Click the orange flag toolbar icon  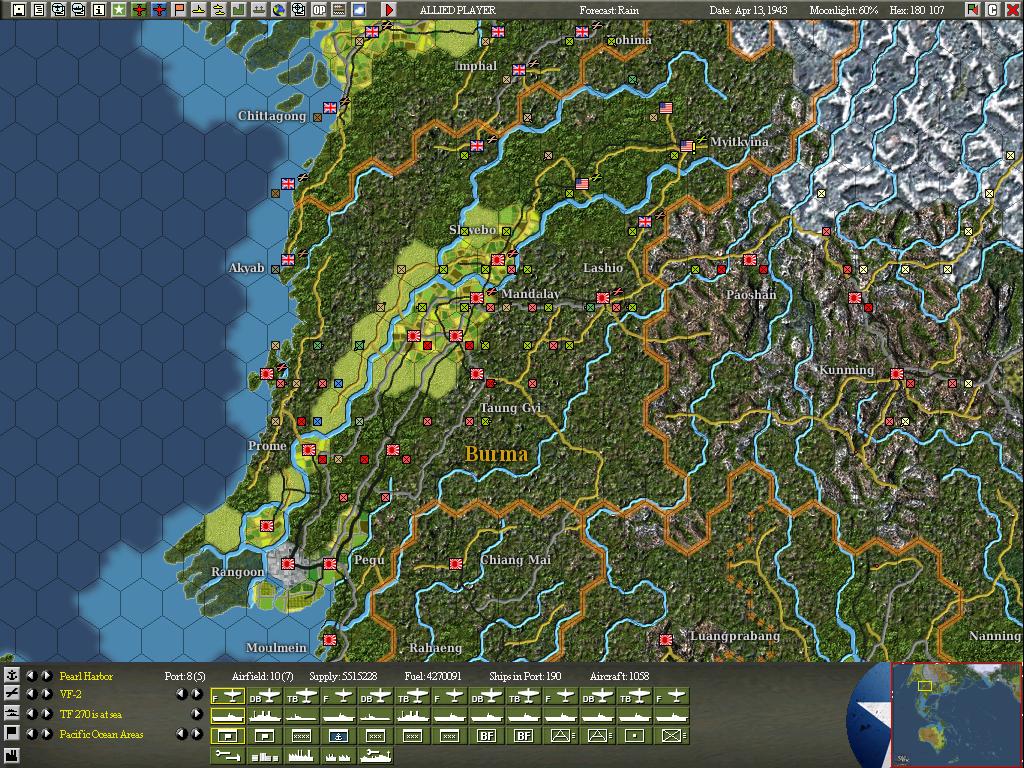click(x=179, y=10)
